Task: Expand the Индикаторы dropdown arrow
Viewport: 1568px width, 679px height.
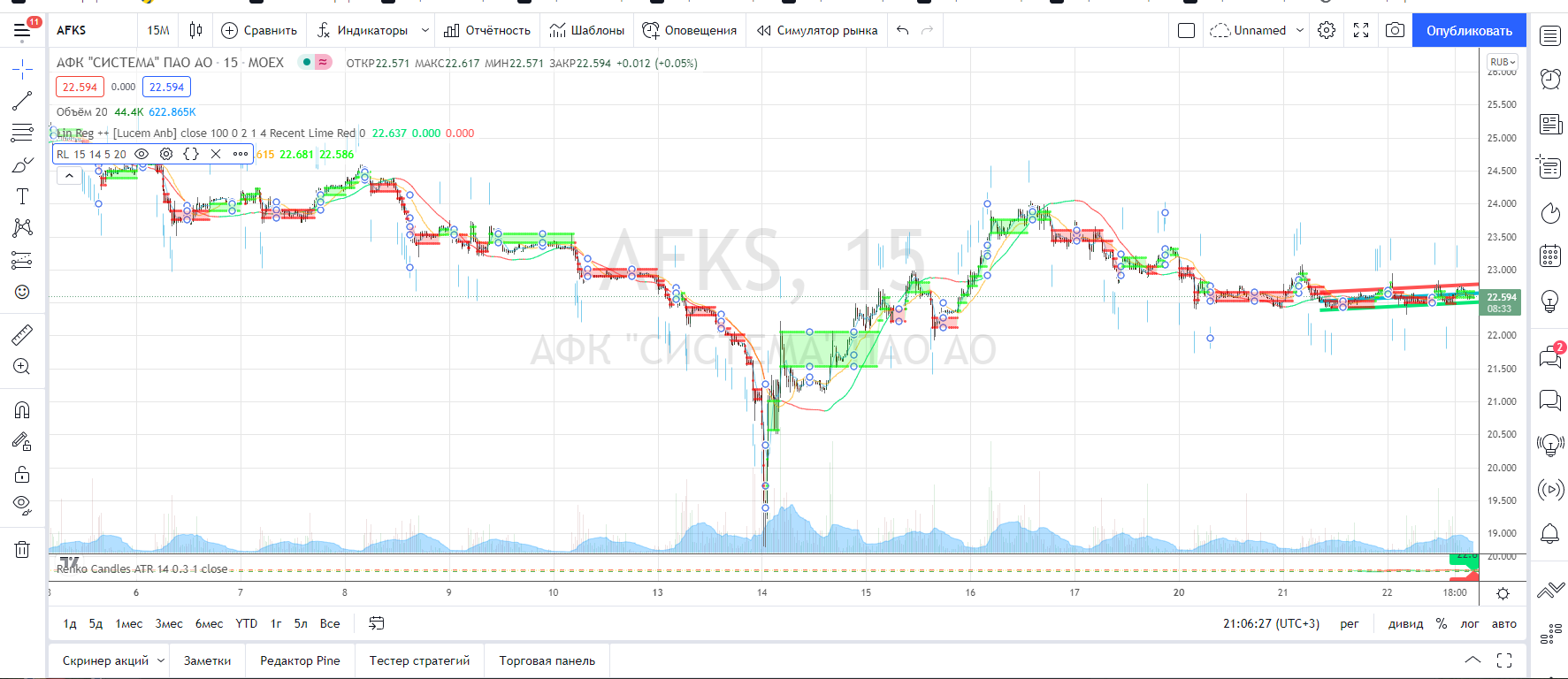Action: coord(425,30)
